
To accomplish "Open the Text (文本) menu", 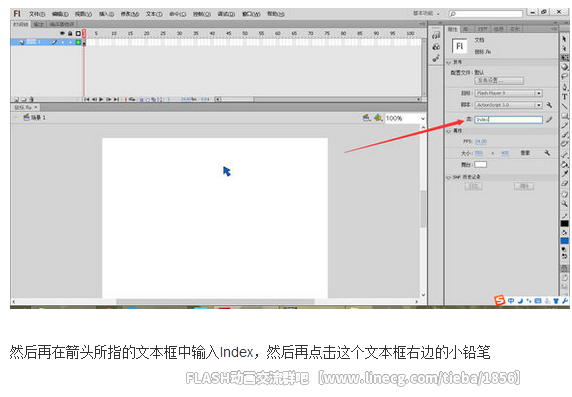I will (154, 14).
